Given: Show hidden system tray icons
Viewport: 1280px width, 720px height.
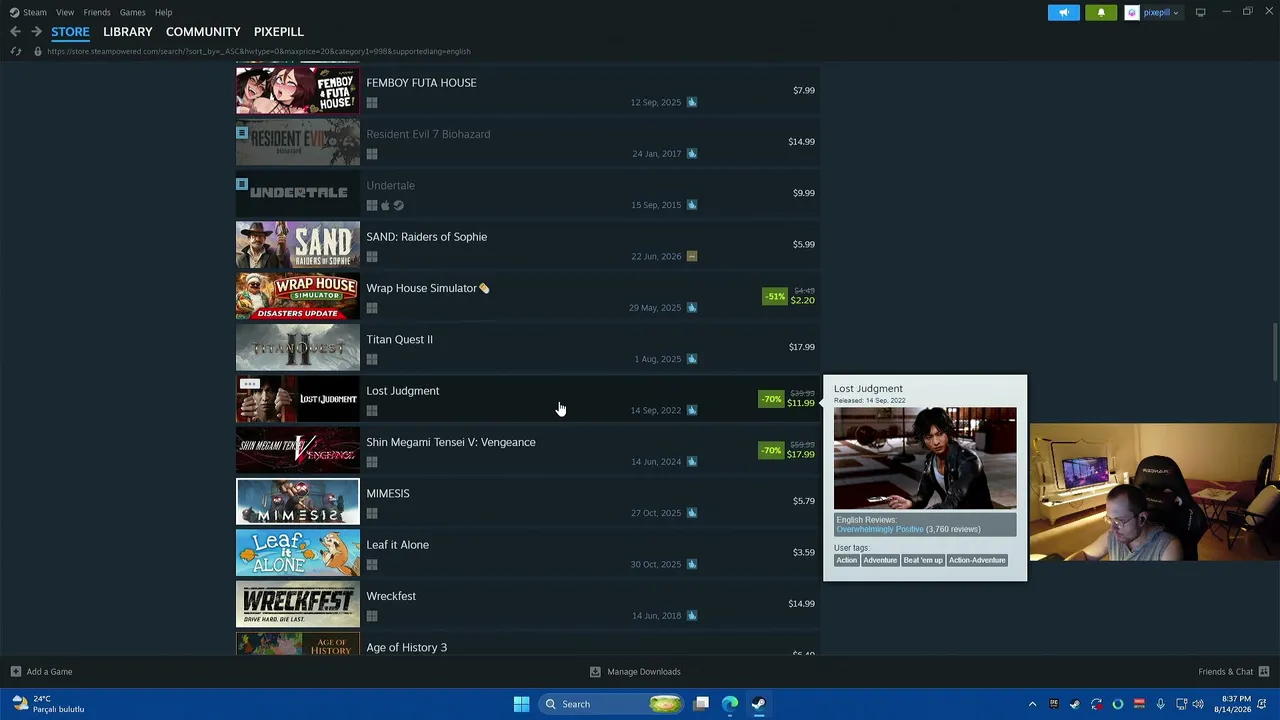Looking at the screenshot, I should (1033, 704).
